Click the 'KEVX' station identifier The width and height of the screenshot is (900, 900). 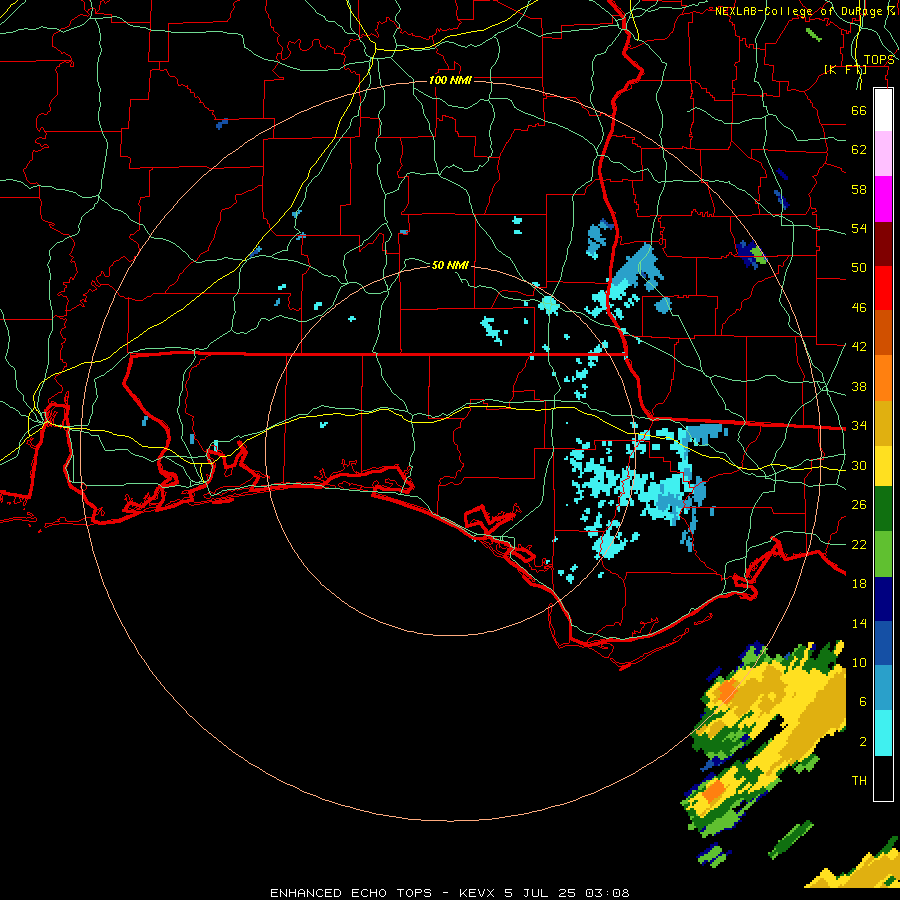tap(476, 893)
